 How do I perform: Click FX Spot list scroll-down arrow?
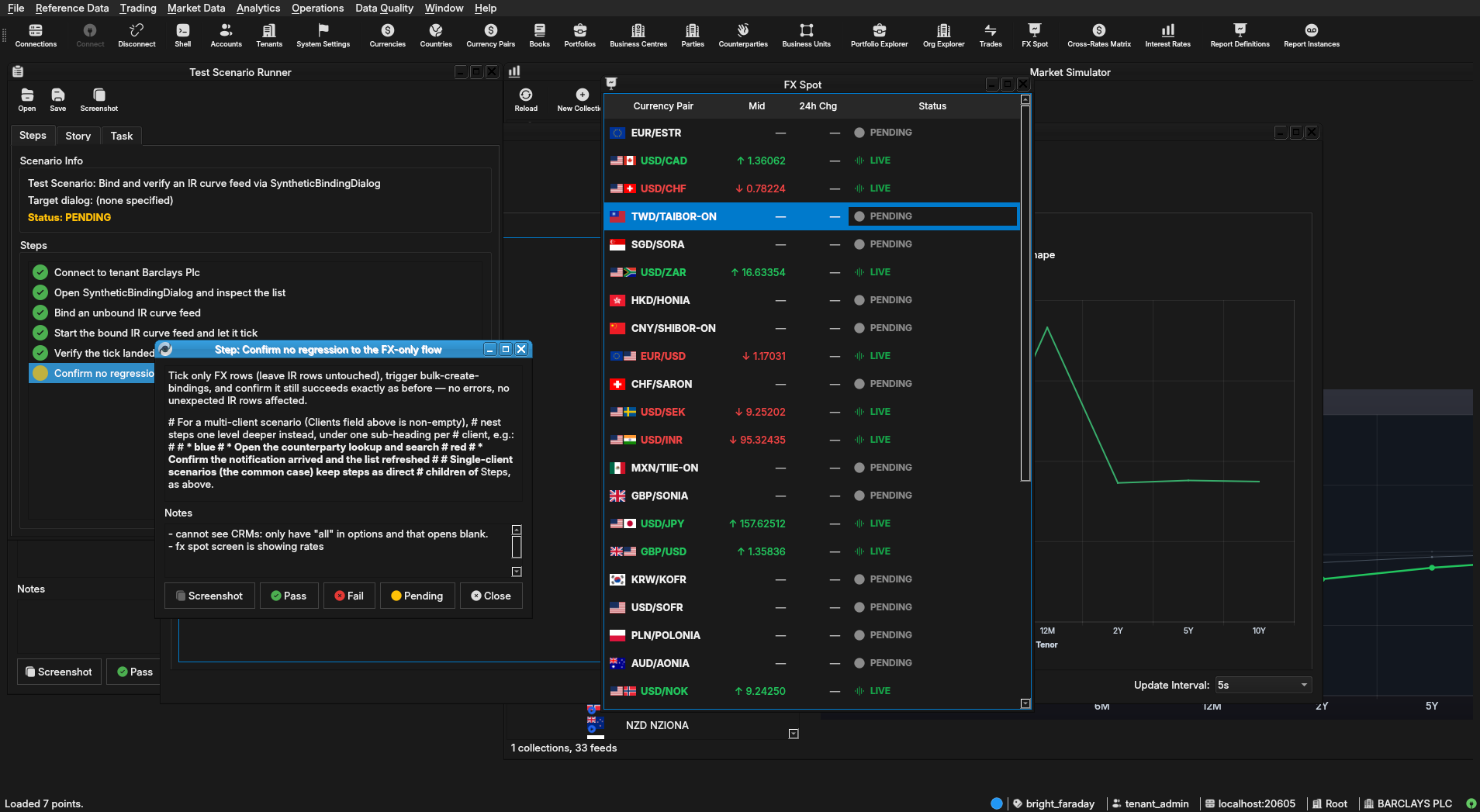click(x=1025, y=703)
